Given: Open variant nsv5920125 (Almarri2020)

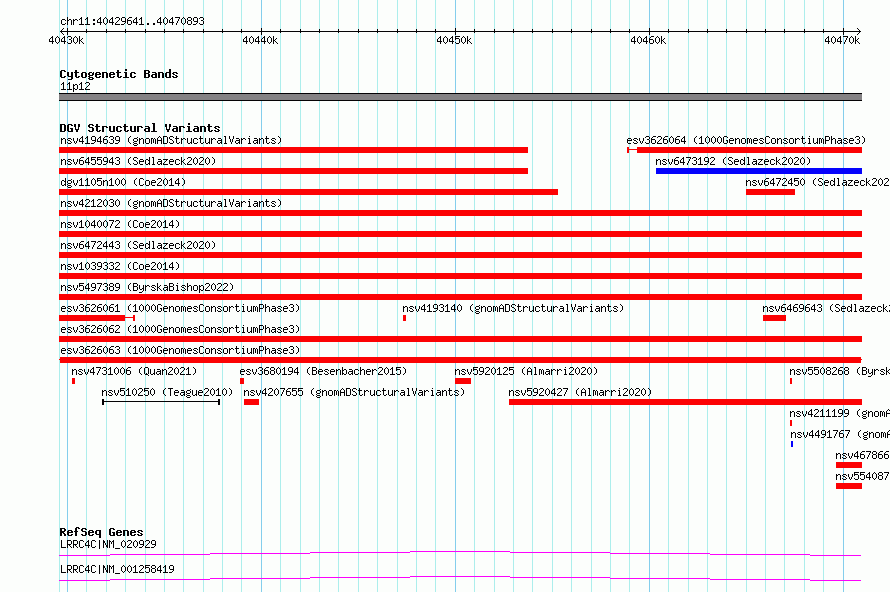Looking at the screenshot, I should point(526,371).
